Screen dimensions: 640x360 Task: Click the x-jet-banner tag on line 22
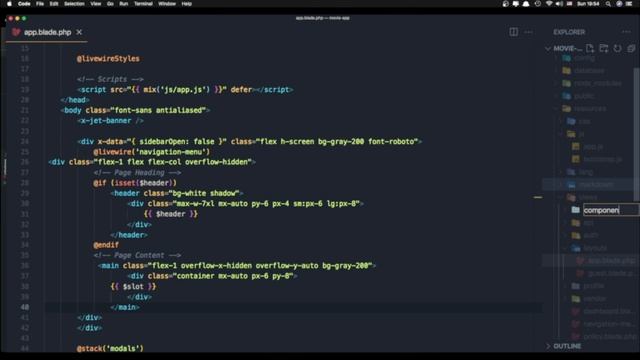tap(110, 120)
